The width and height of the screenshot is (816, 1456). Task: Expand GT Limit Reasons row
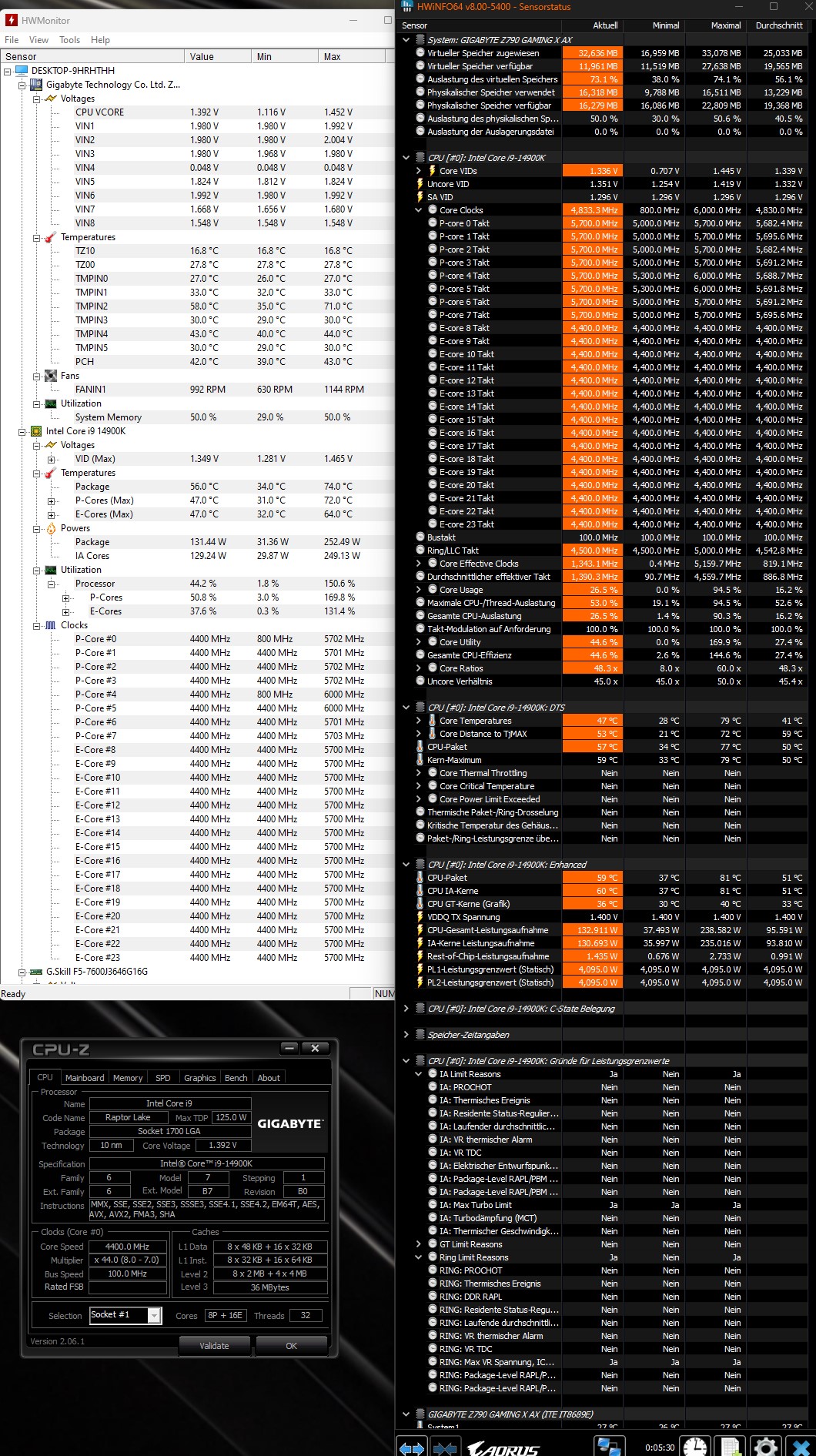pyautogui.click(x=419, y=1244)
